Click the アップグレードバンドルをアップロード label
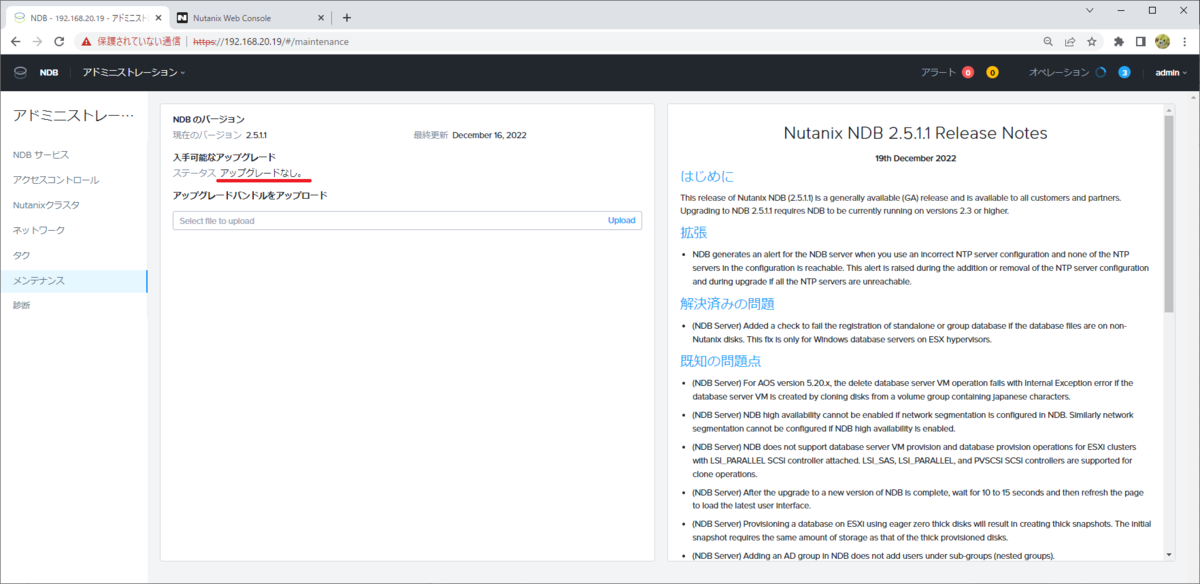The height and width of the screenshot is (584, 1200). [250, 195]
